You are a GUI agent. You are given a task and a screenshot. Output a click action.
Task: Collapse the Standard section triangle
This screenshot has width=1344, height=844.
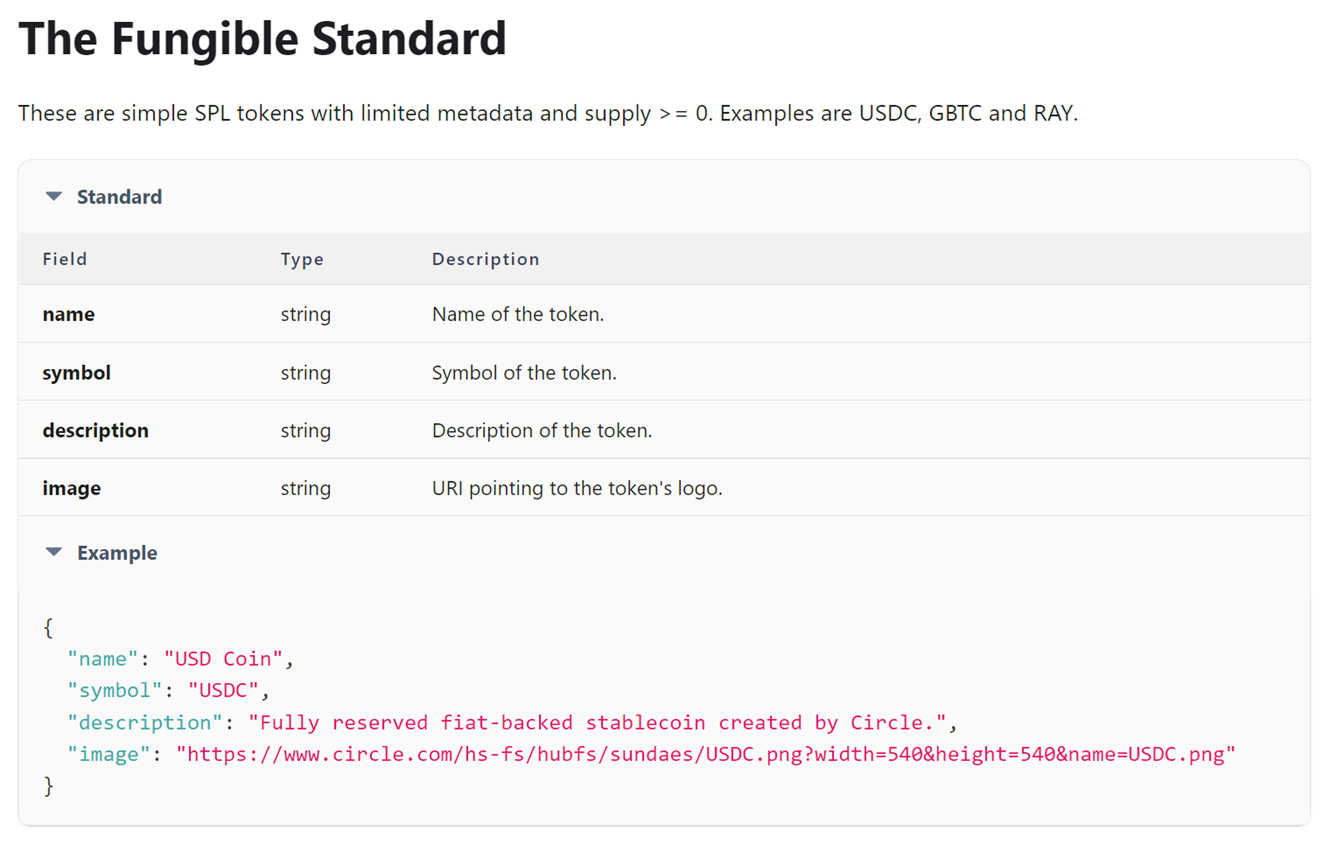click(x=54, y=197)
